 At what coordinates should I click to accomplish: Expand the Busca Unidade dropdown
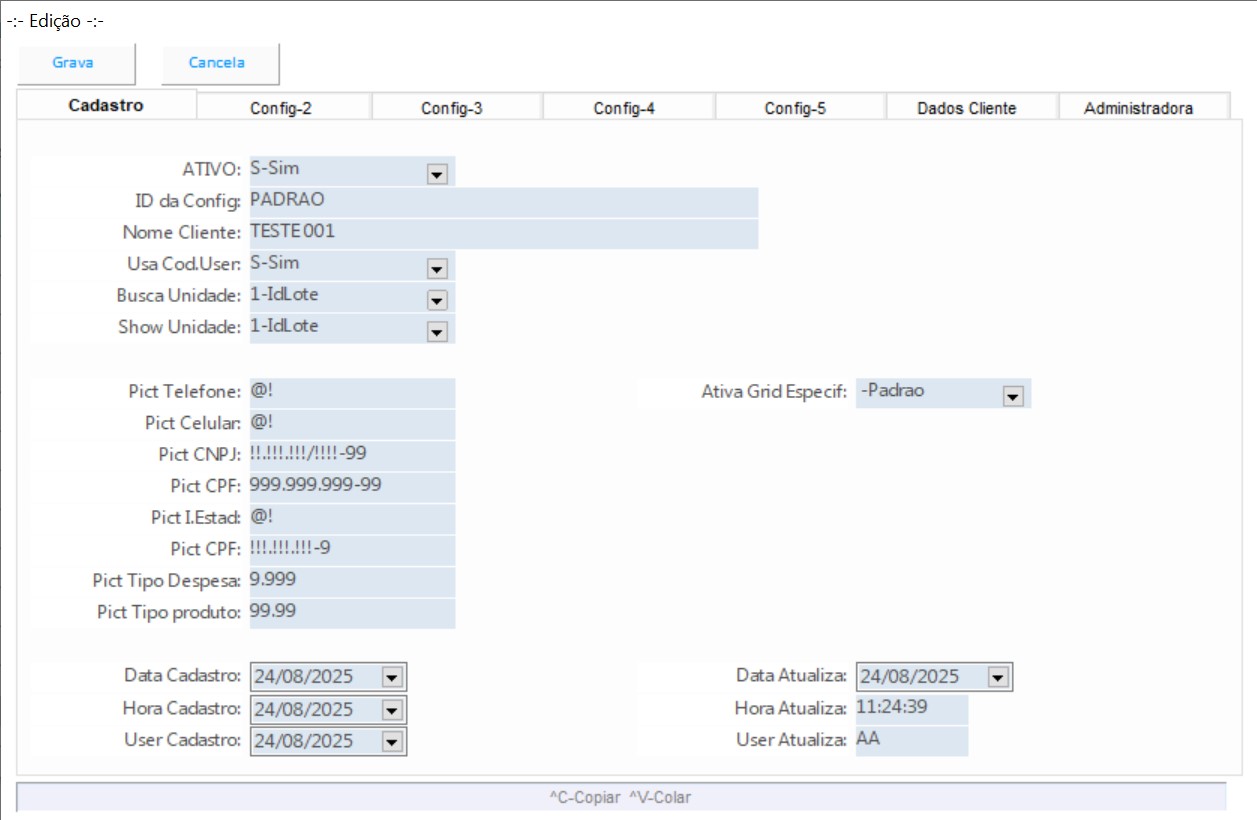[x=436, y=300]
